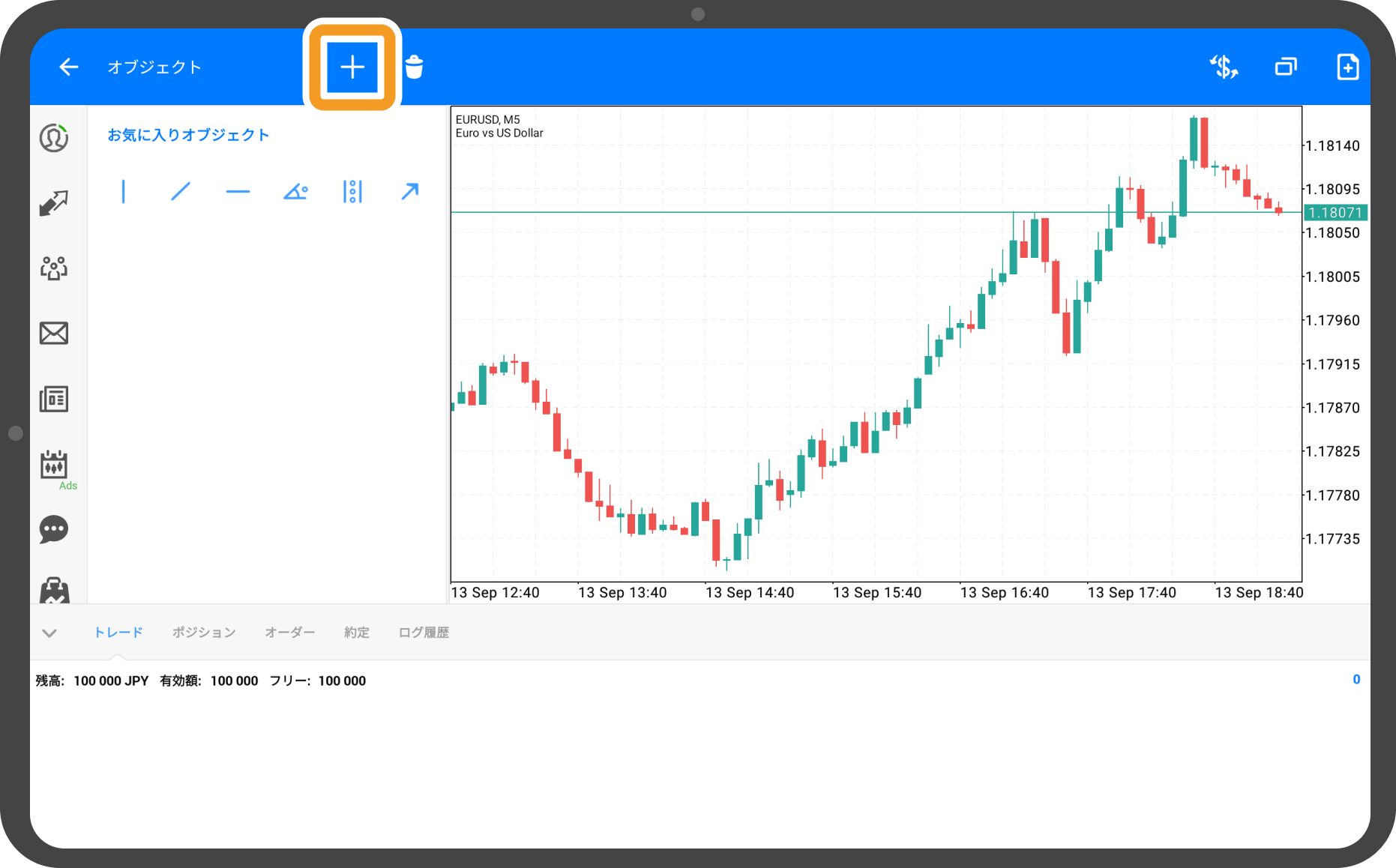Open the mailbox envelope in sidebar
The image size is (1396, 868).
(54, 333)
